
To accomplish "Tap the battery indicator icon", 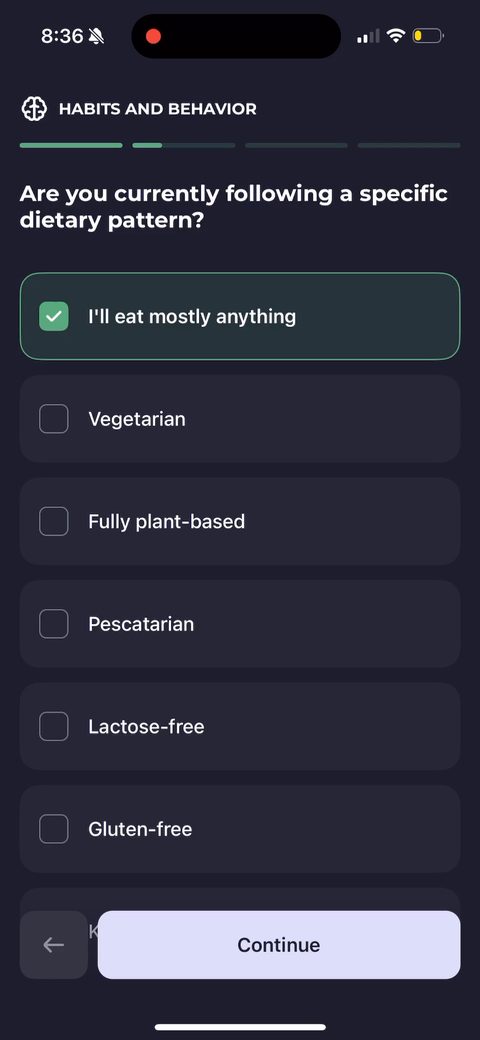I will pos(428,36).
